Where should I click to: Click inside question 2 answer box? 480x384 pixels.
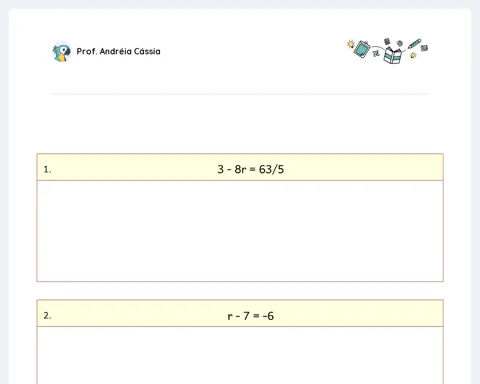click(x=240, y=355)
